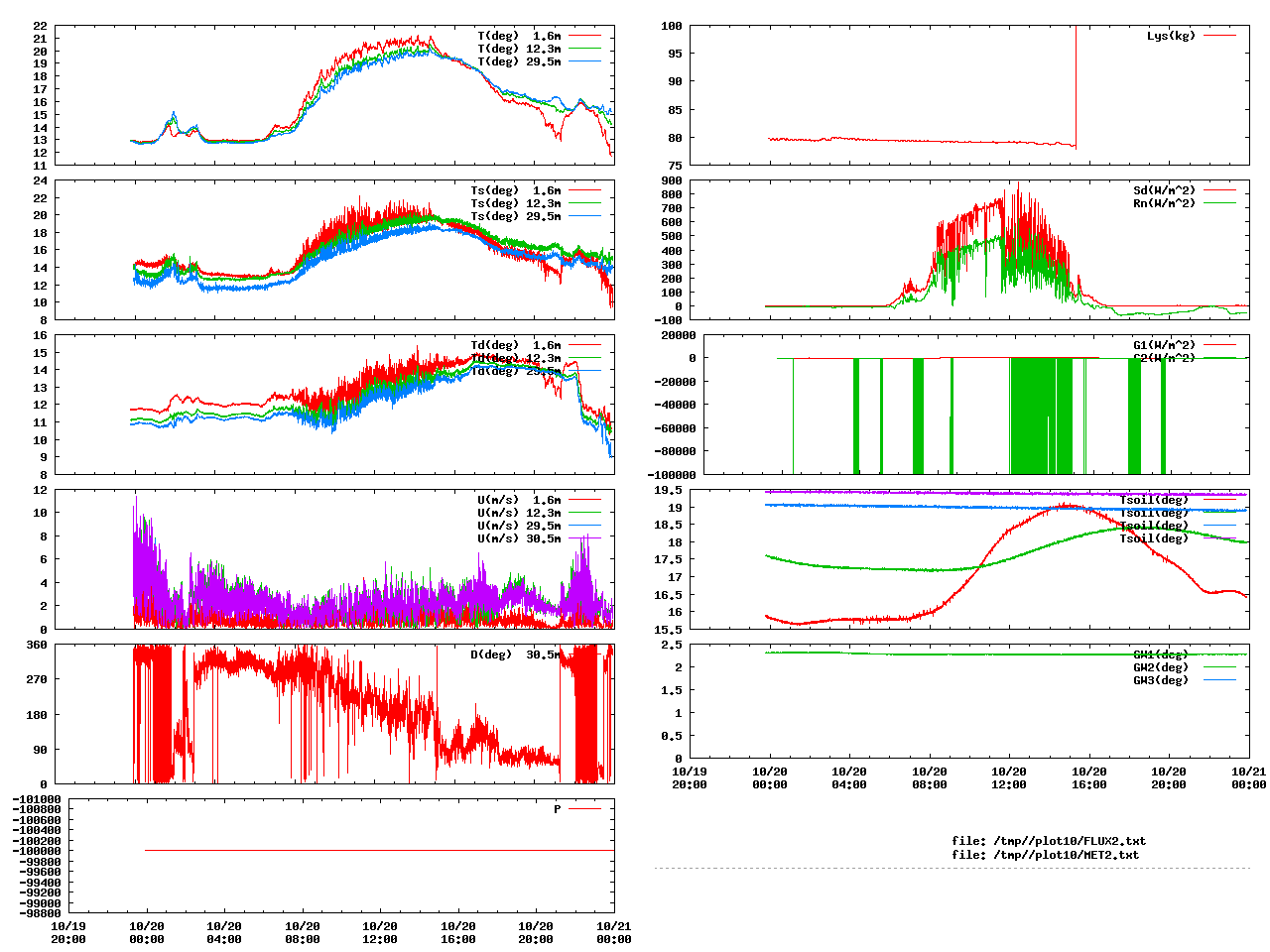Click the '19.5' tick on Tsoil plot axis

669,490
